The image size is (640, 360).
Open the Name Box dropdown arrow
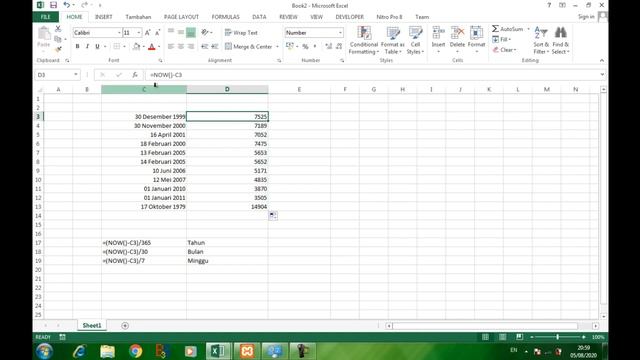[76, 75]
